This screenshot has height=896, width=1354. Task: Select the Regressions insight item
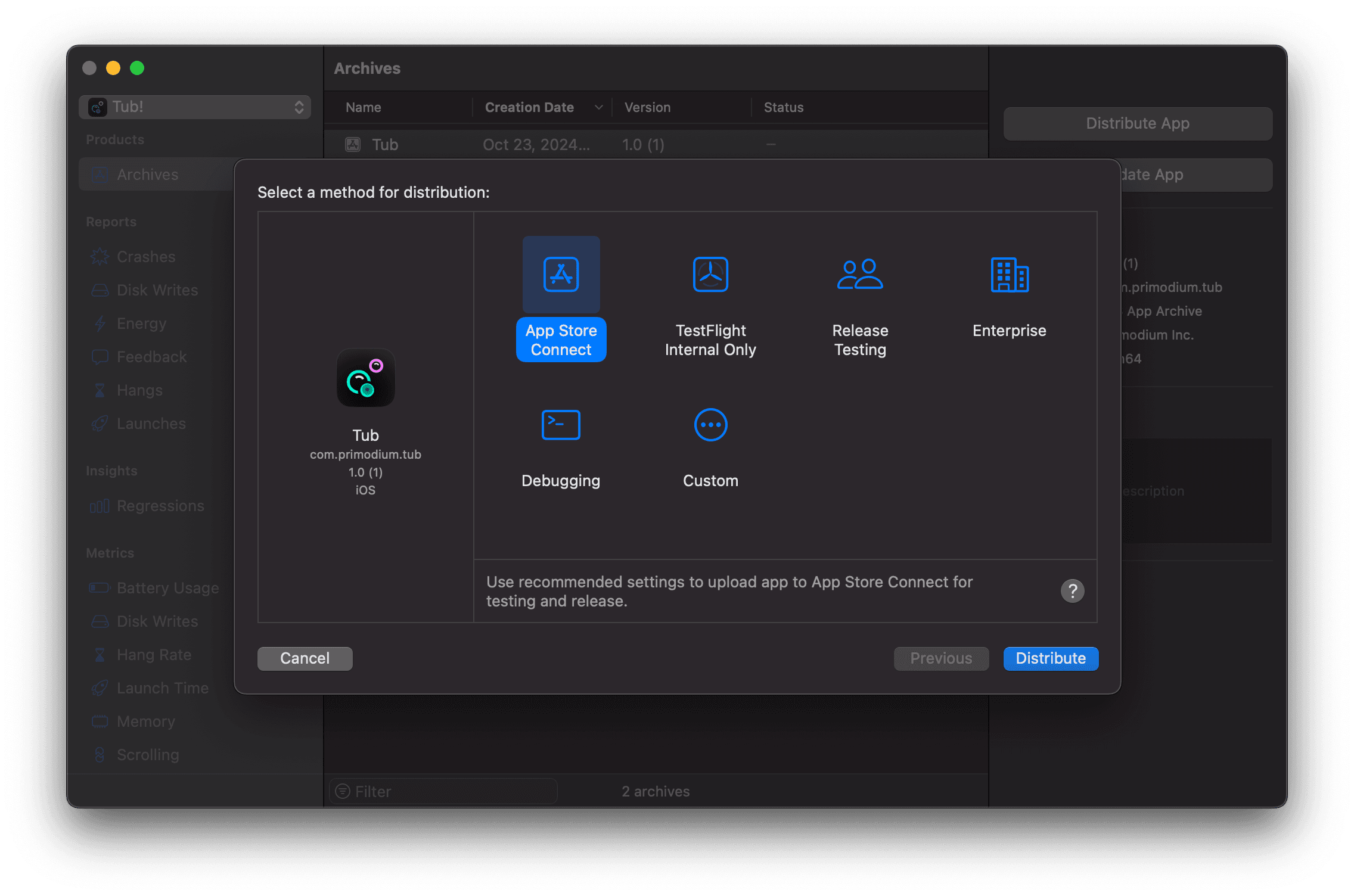[160, 506]
